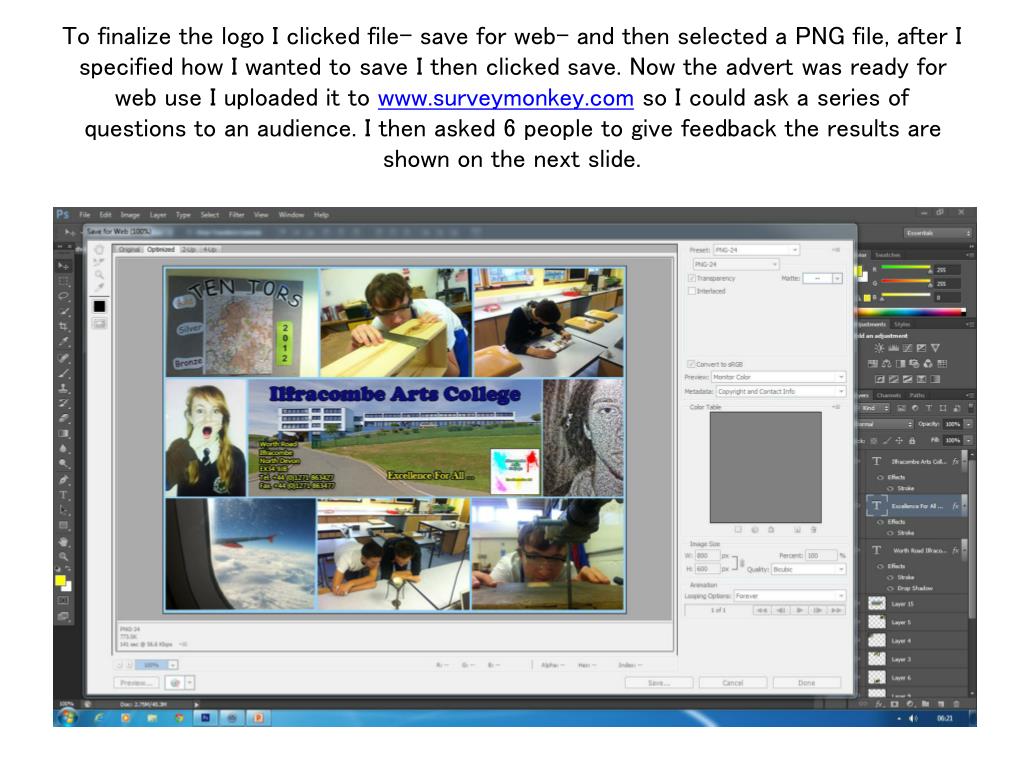Enable the Interlaced checkbox

point(692,291)
